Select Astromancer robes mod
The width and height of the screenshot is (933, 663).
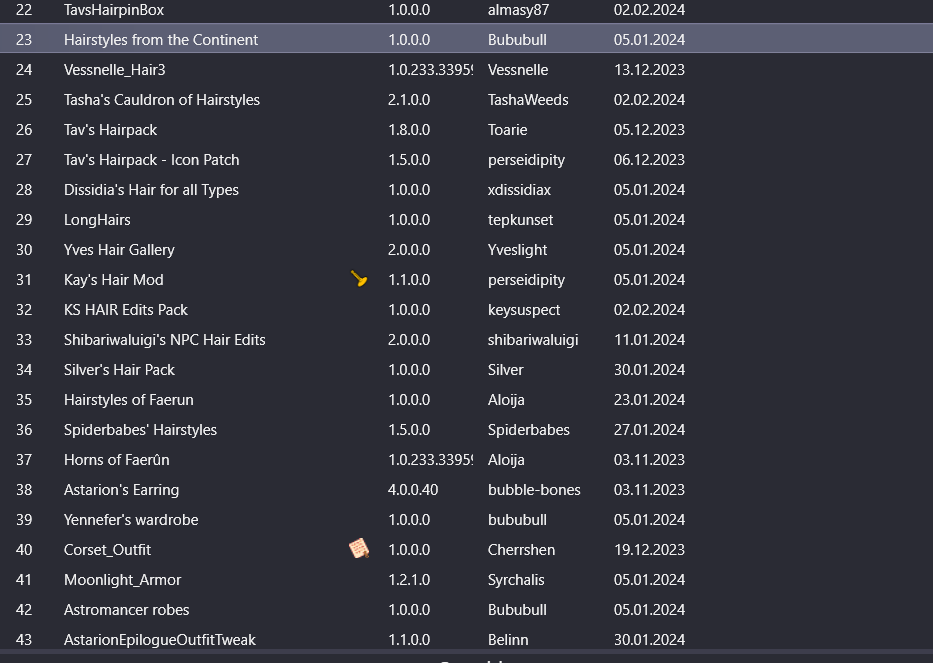point(126,610)
